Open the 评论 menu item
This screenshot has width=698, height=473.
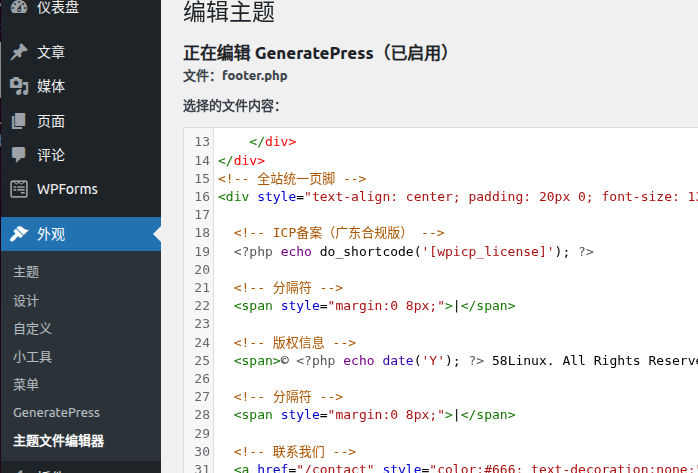[51, 155]
